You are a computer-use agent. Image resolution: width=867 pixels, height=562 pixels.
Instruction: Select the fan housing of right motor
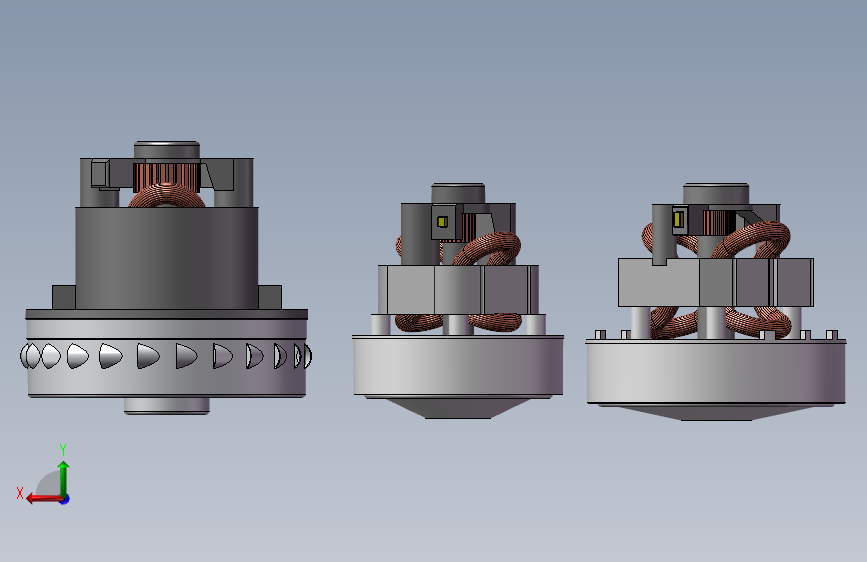coord(715,372)
